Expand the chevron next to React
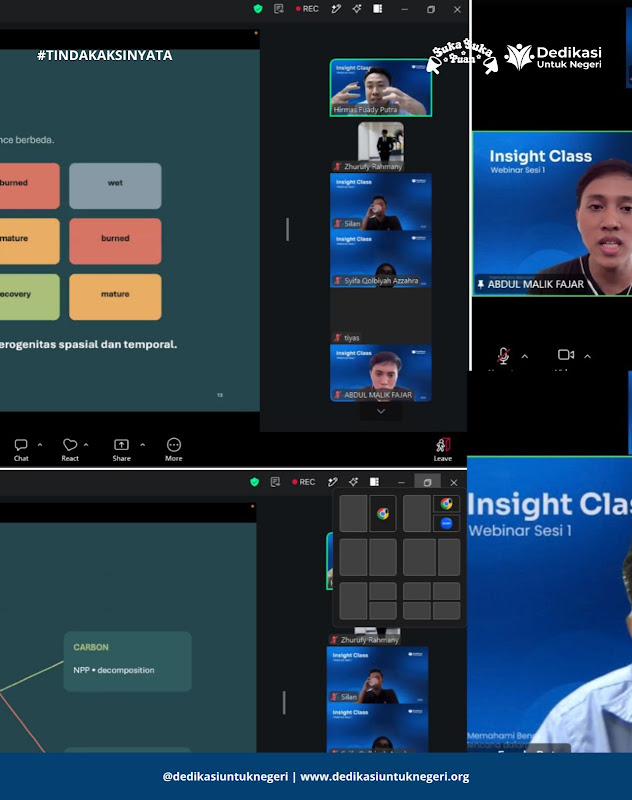The image size is (632, 800). (x=86, y=445)
